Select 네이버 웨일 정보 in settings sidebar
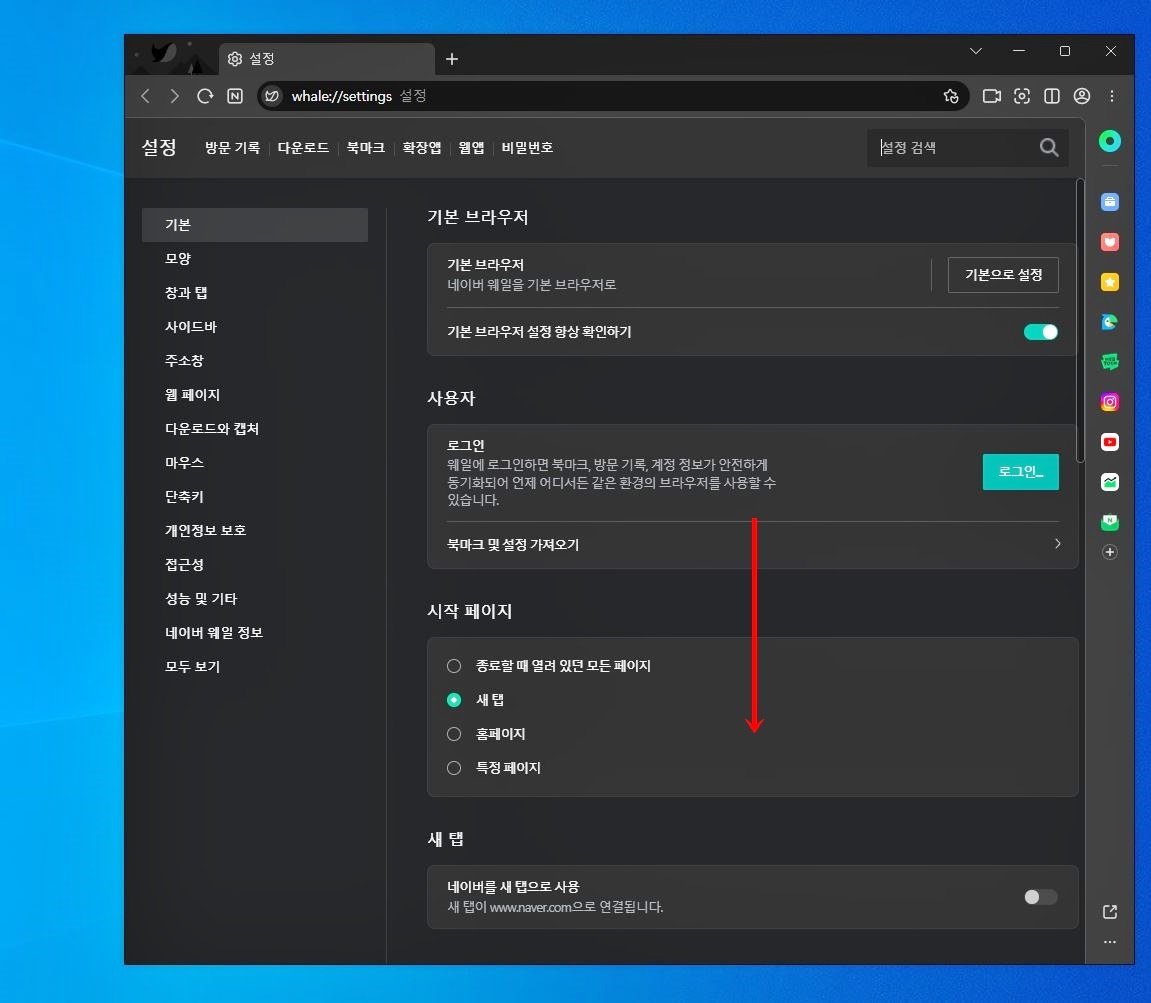The width and height of the screenshot is (1151, 1003). [x=255, y=632]
